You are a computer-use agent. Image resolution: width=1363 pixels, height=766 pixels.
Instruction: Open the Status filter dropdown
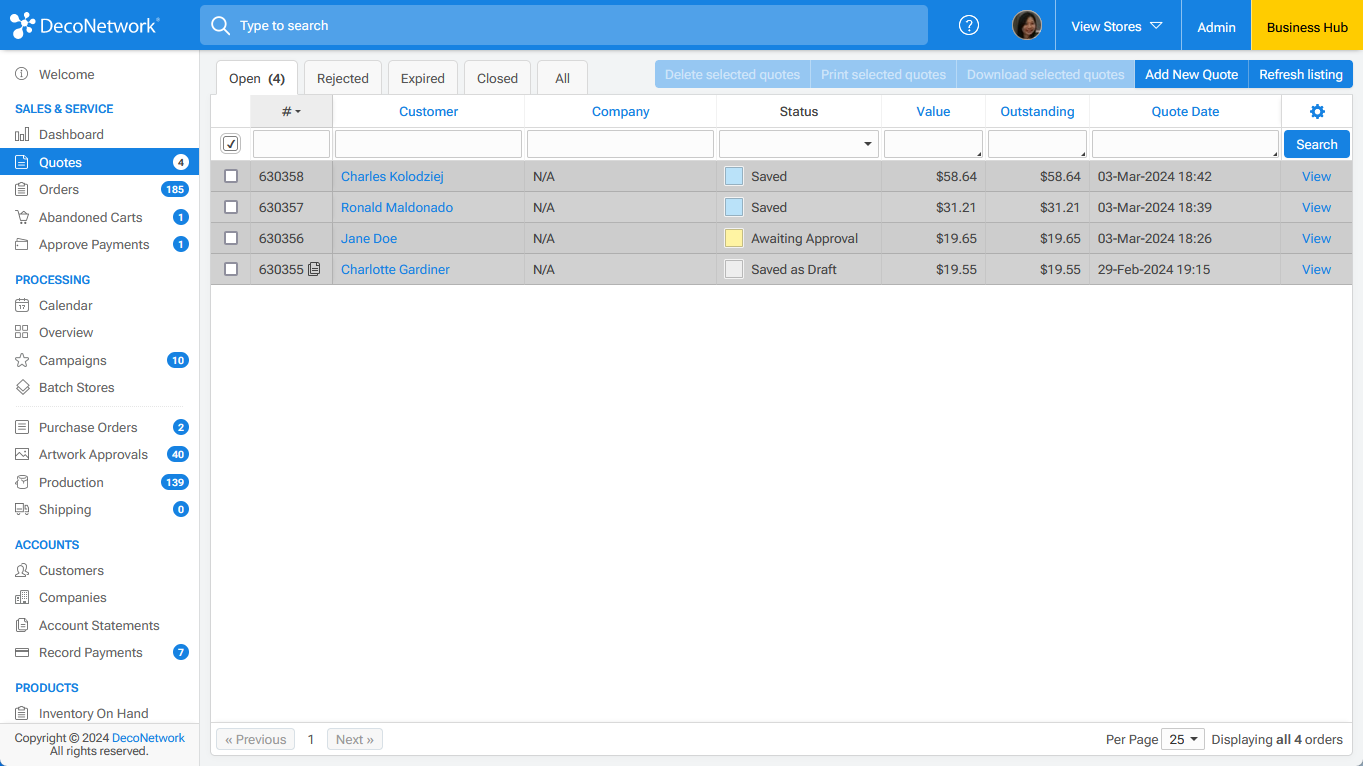click(798, 144)
